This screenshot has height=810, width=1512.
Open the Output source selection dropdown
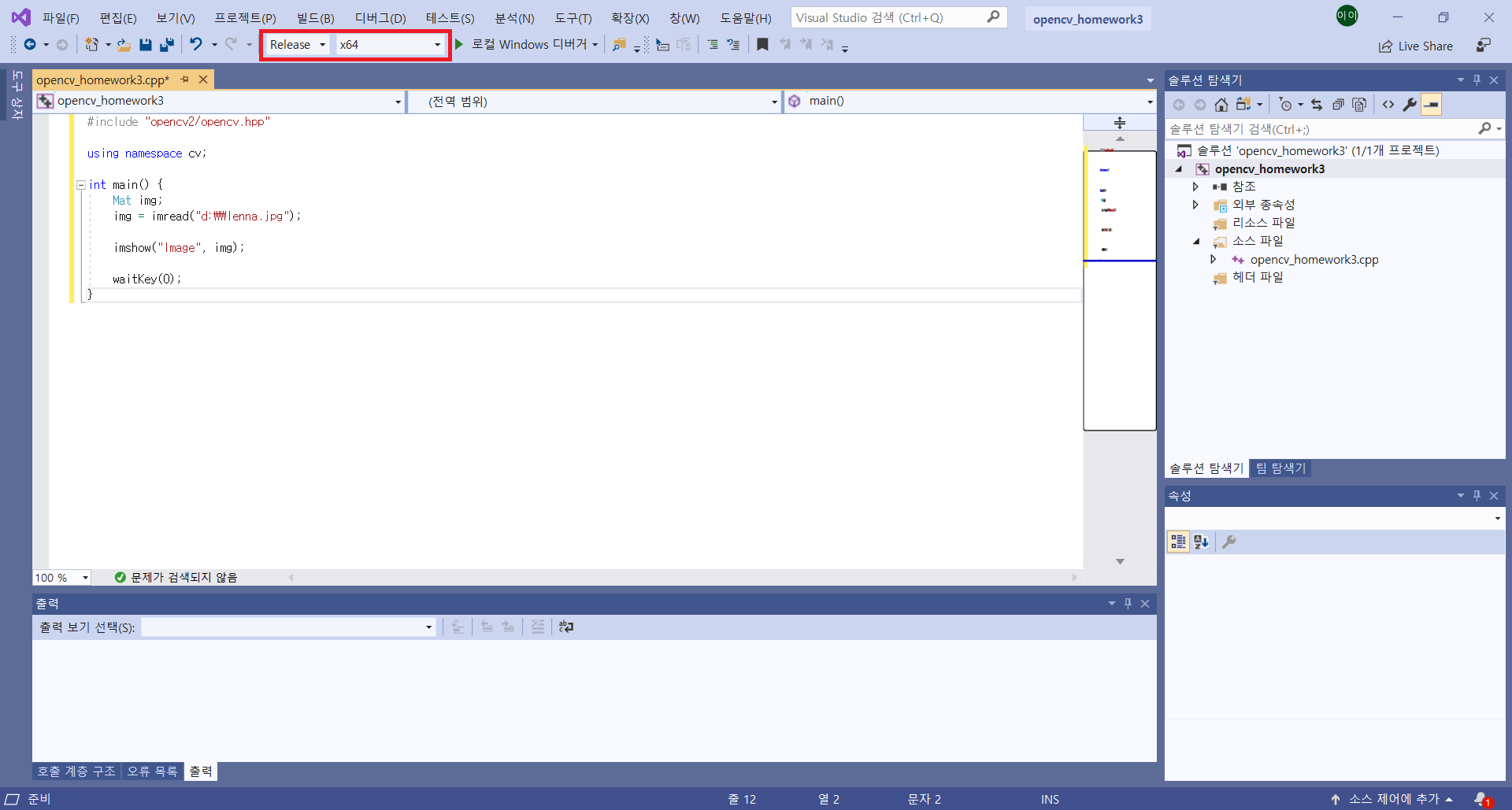288,627
